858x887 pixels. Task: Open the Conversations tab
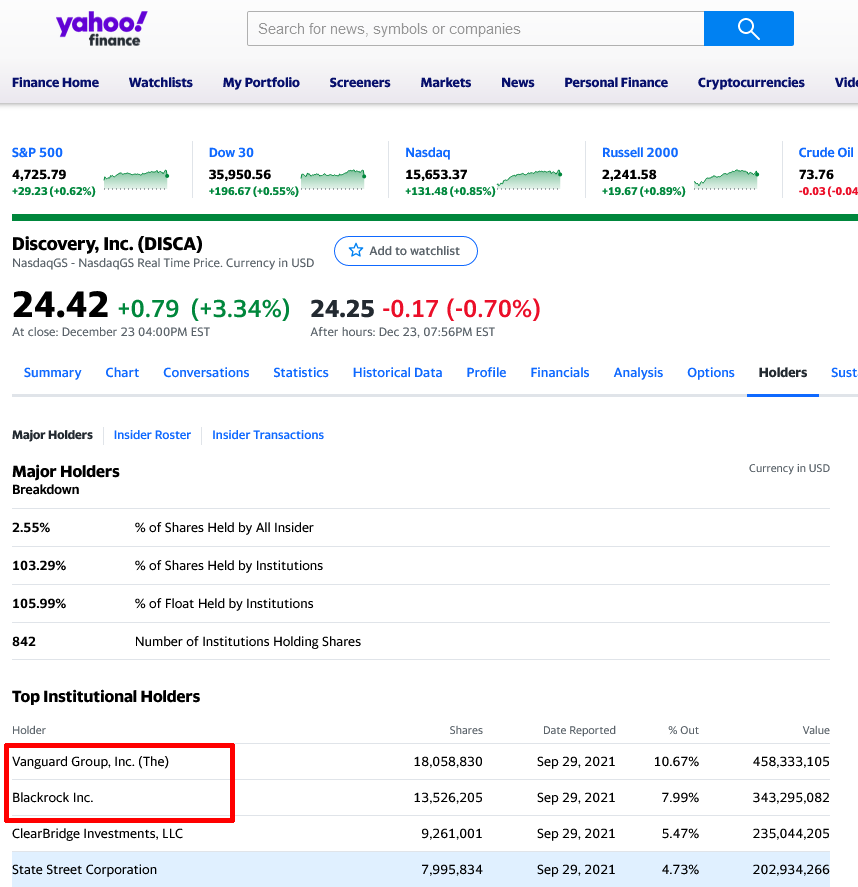pyautogui.click(x=206, y=373)
